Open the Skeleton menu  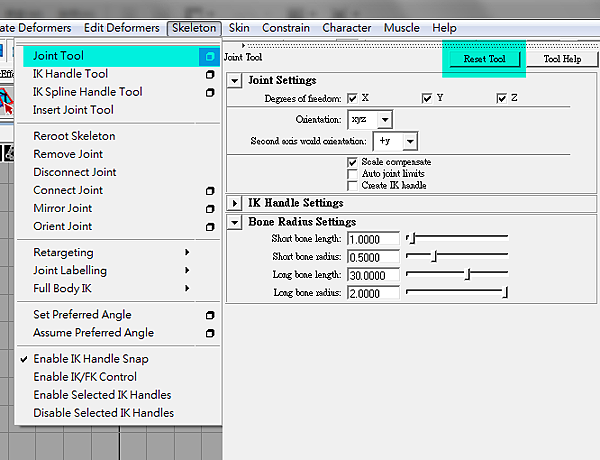[x=194, y=28]
